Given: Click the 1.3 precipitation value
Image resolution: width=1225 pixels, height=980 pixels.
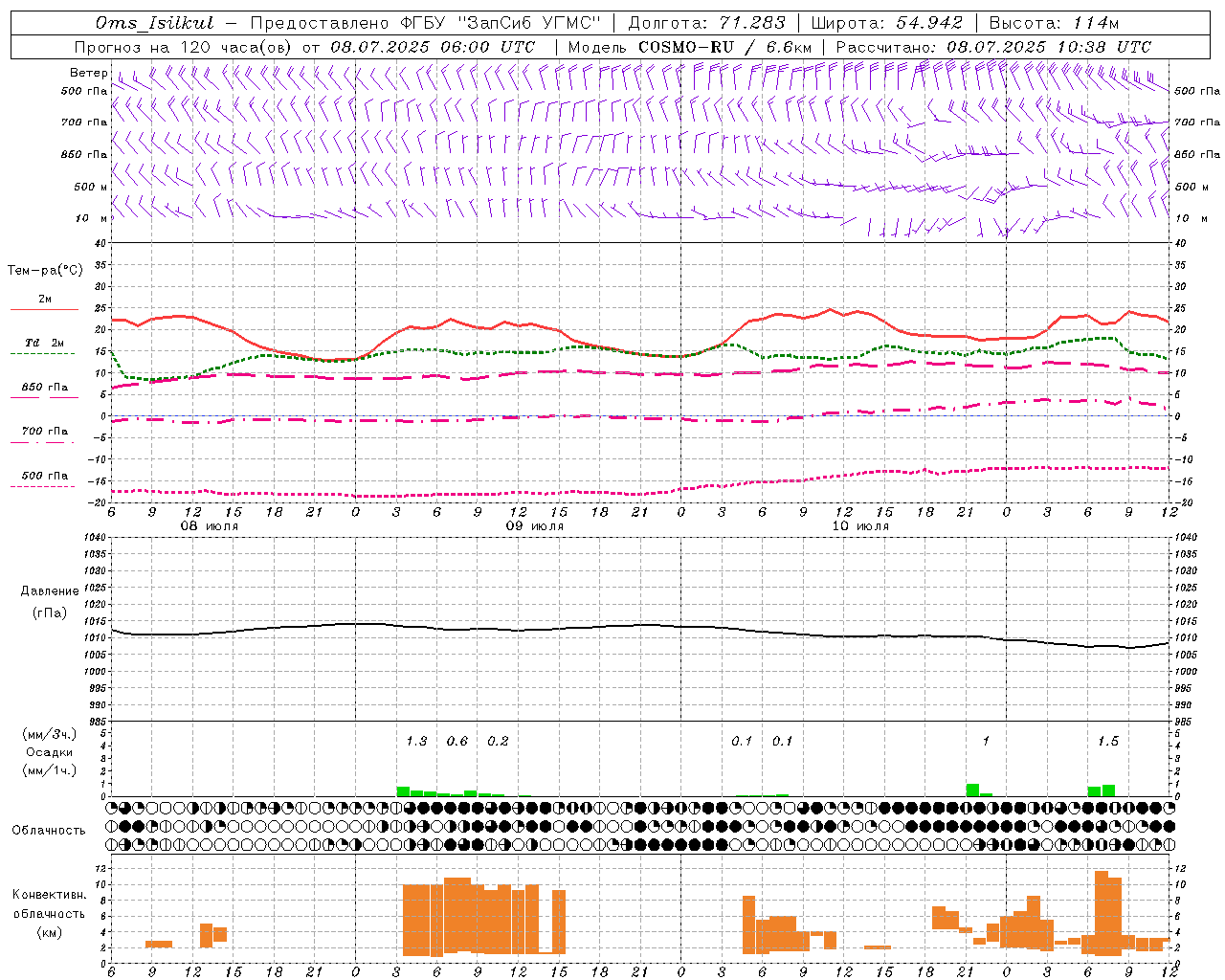Looking at the screenshot, I should [416, 742].
